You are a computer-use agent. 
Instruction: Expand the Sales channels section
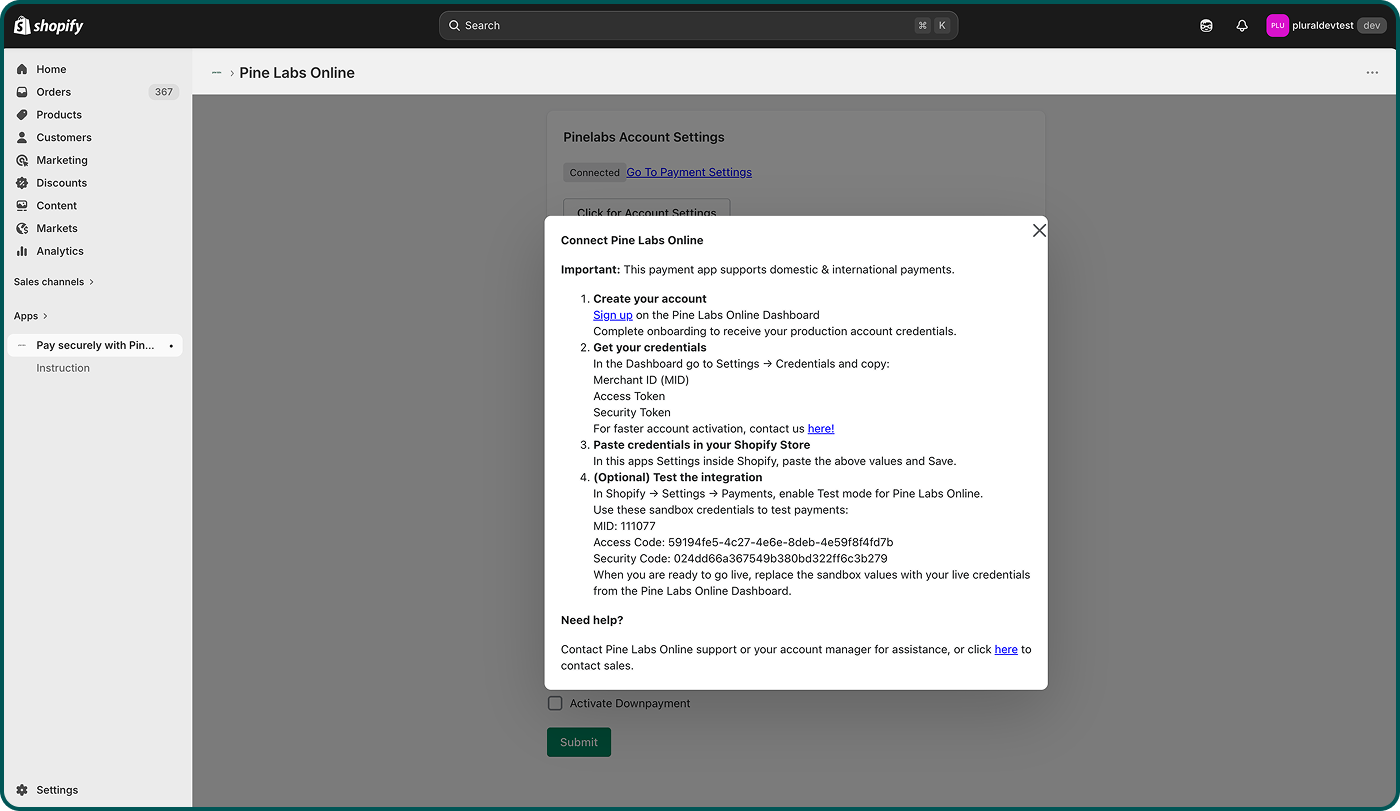click(54, 282)
